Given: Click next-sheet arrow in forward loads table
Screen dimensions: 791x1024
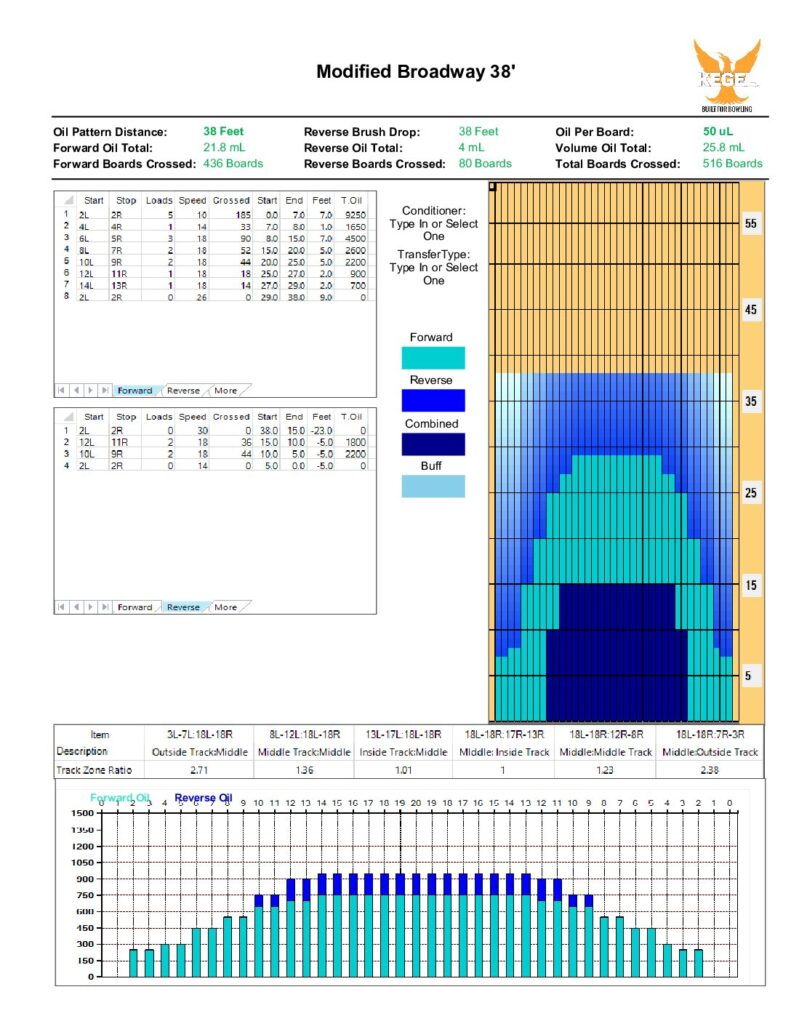Looking at the screenshot, I should coord(90,391).
